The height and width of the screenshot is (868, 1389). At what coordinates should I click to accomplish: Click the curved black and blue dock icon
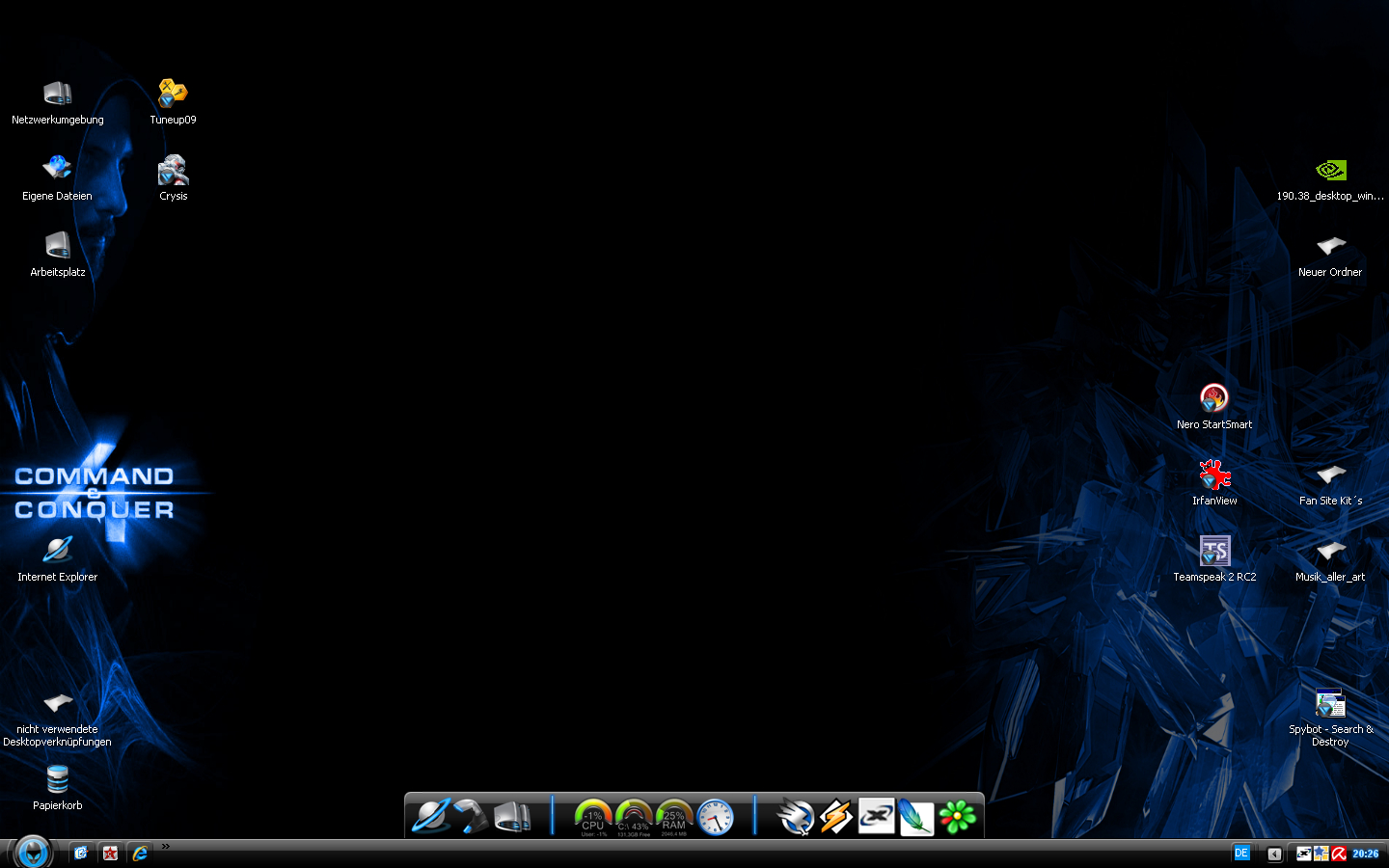coord(472,817)
